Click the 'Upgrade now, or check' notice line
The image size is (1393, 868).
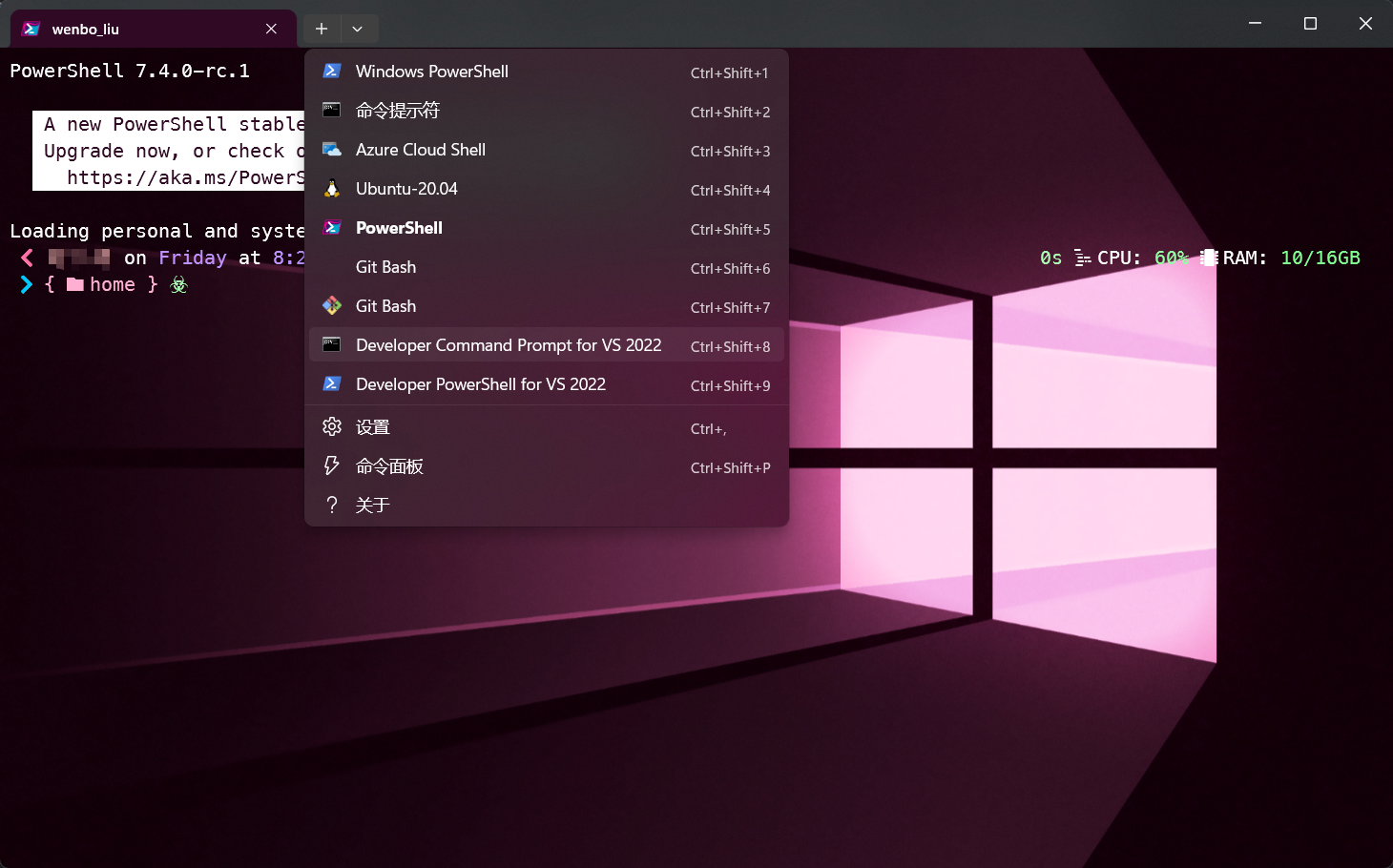point(175,151)
